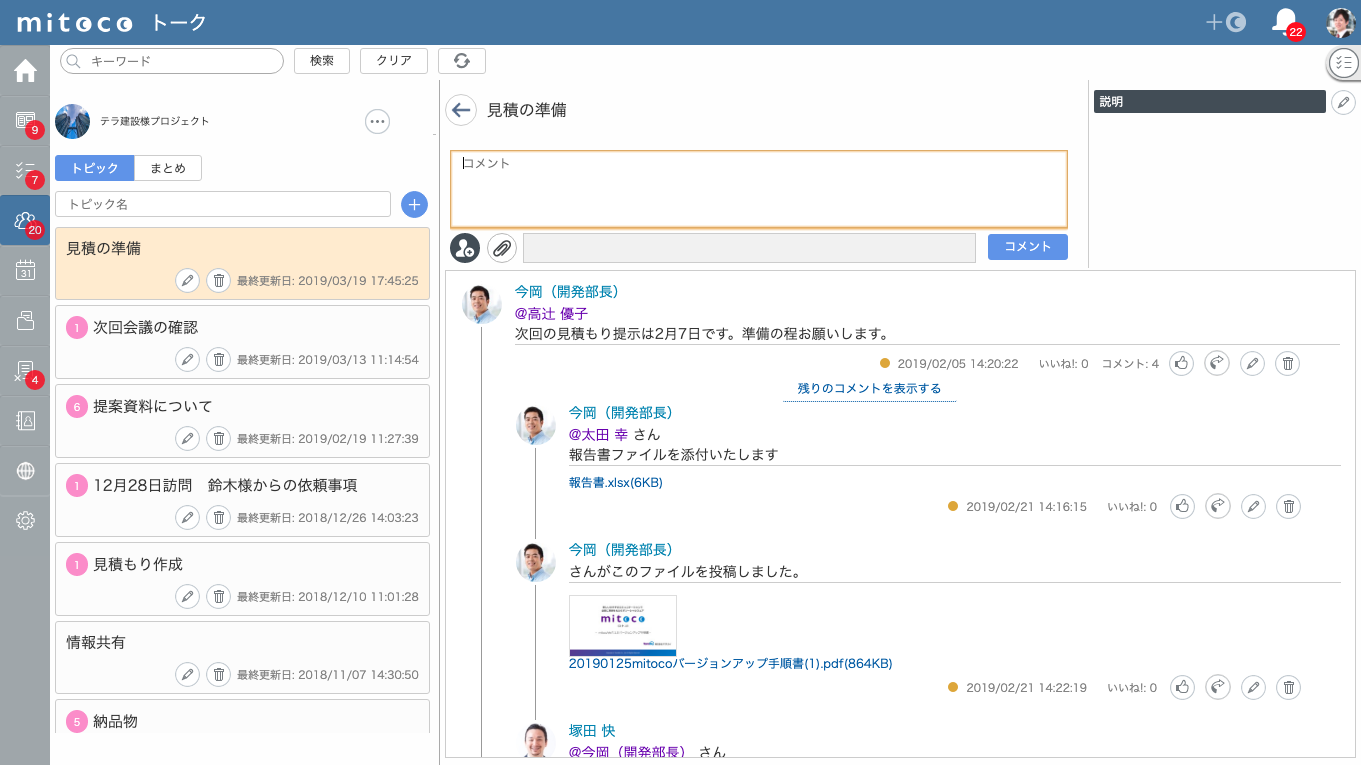Open the options menu for テラ建設様プロジェクト
This screenshot has height=765, width=1361.
(377, 121)
